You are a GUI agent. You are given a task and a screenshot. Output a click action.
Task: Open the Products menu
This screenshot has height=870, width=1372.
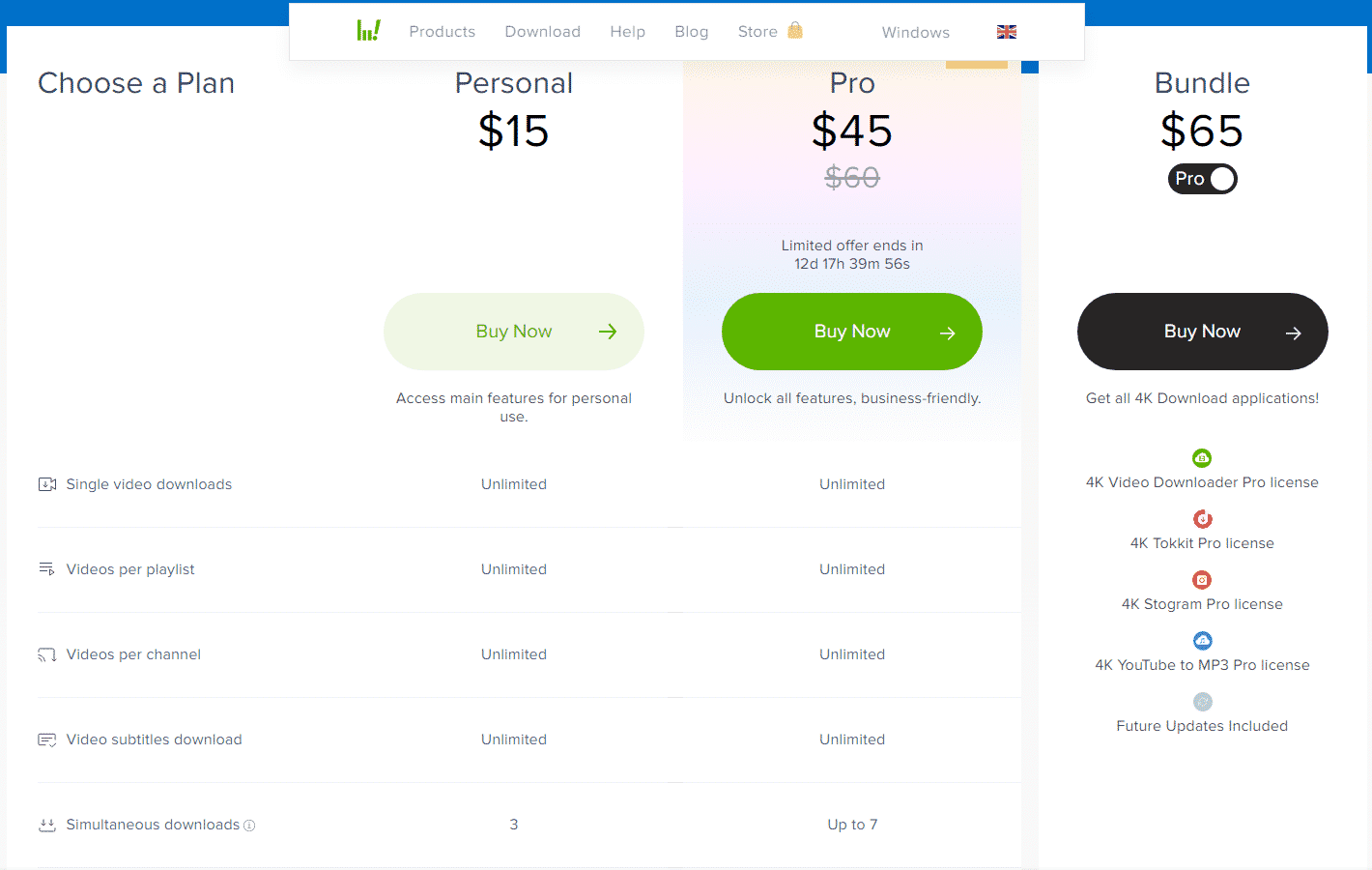tap(443, 31)
